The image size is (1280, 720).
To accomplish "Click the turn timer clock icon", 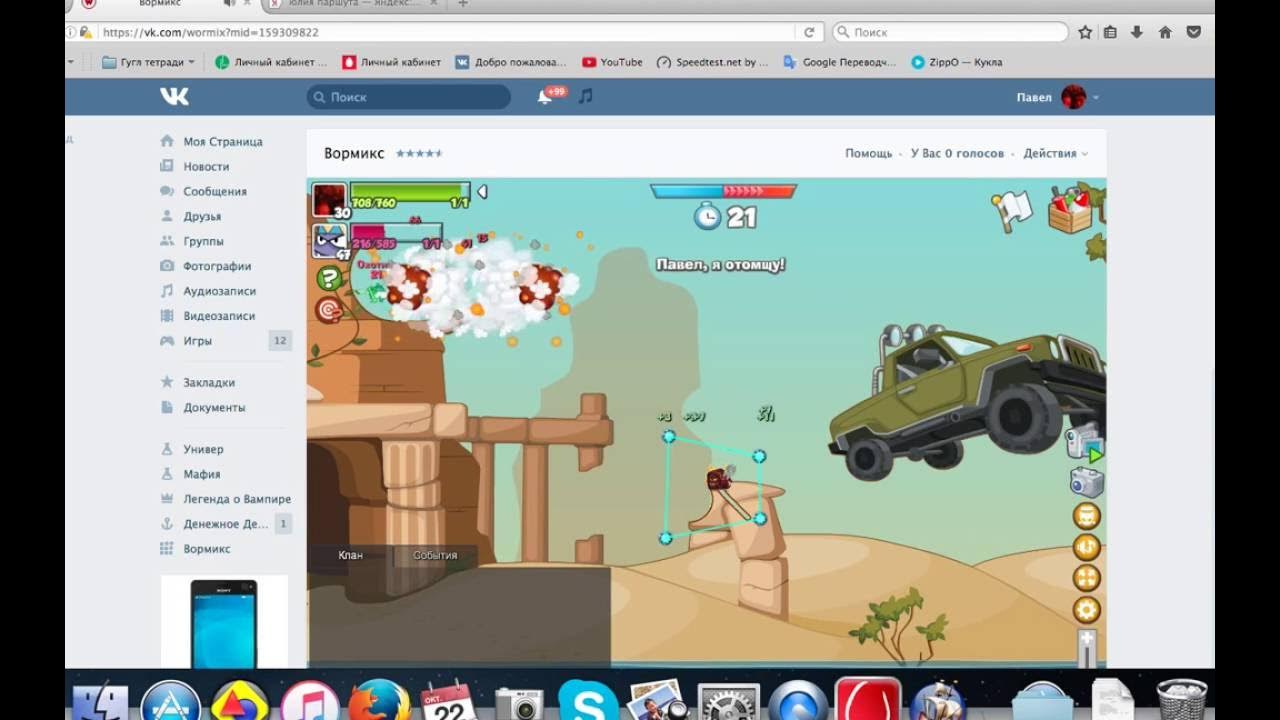I will point(707,216).
